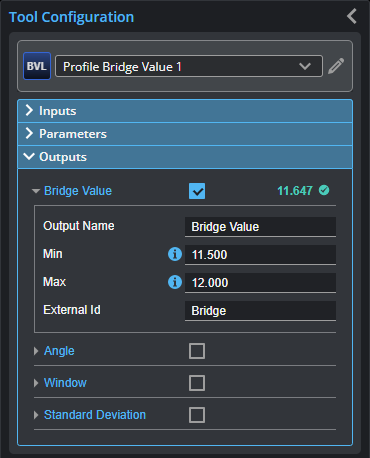Click the Min value field 11.500
Screen dimensions: 370x458
(x=260, y=255)
